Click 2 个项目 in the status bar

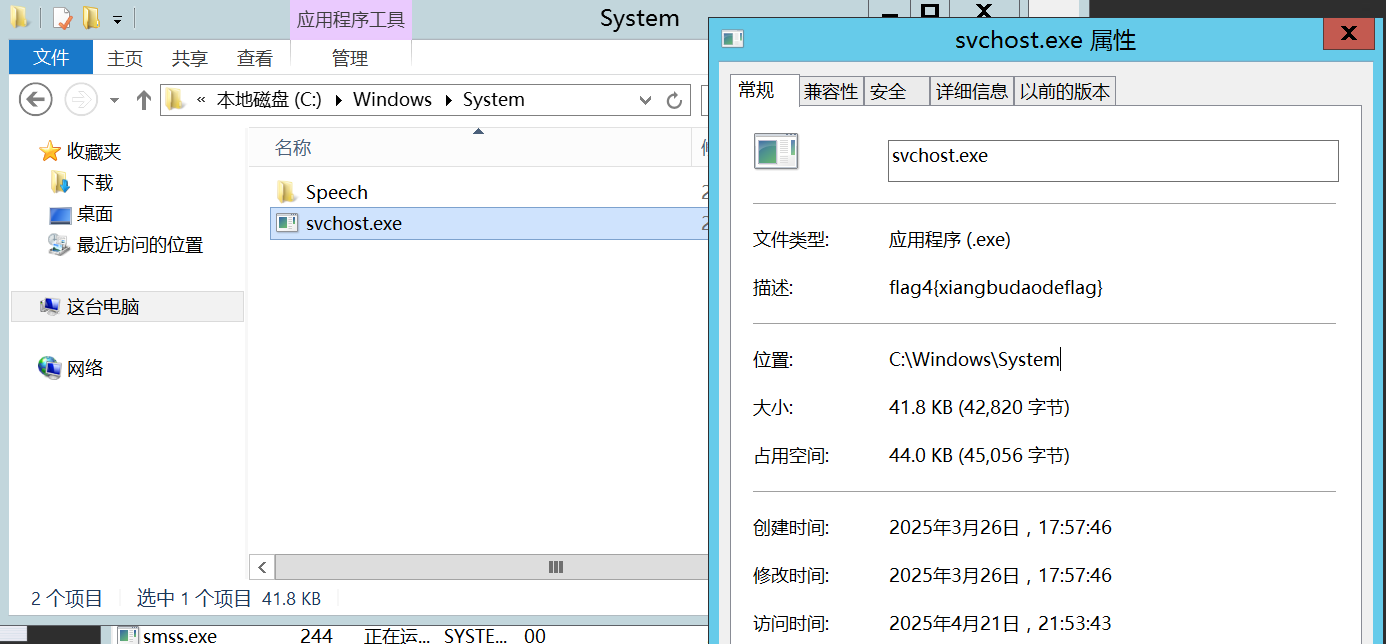pyautogui.click(x=67, y=599)
